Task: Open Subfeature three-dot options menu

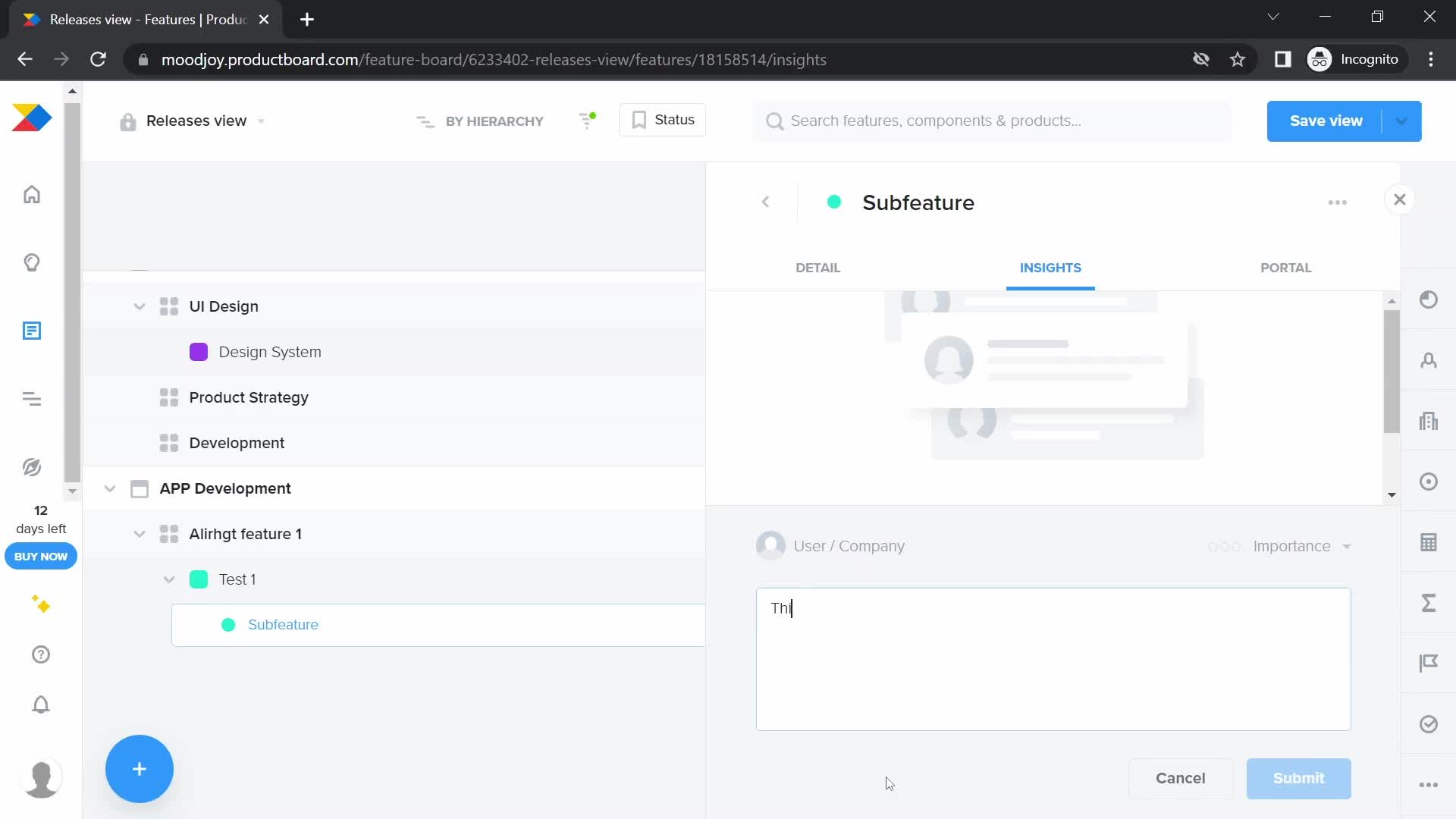Action: 1338,202
